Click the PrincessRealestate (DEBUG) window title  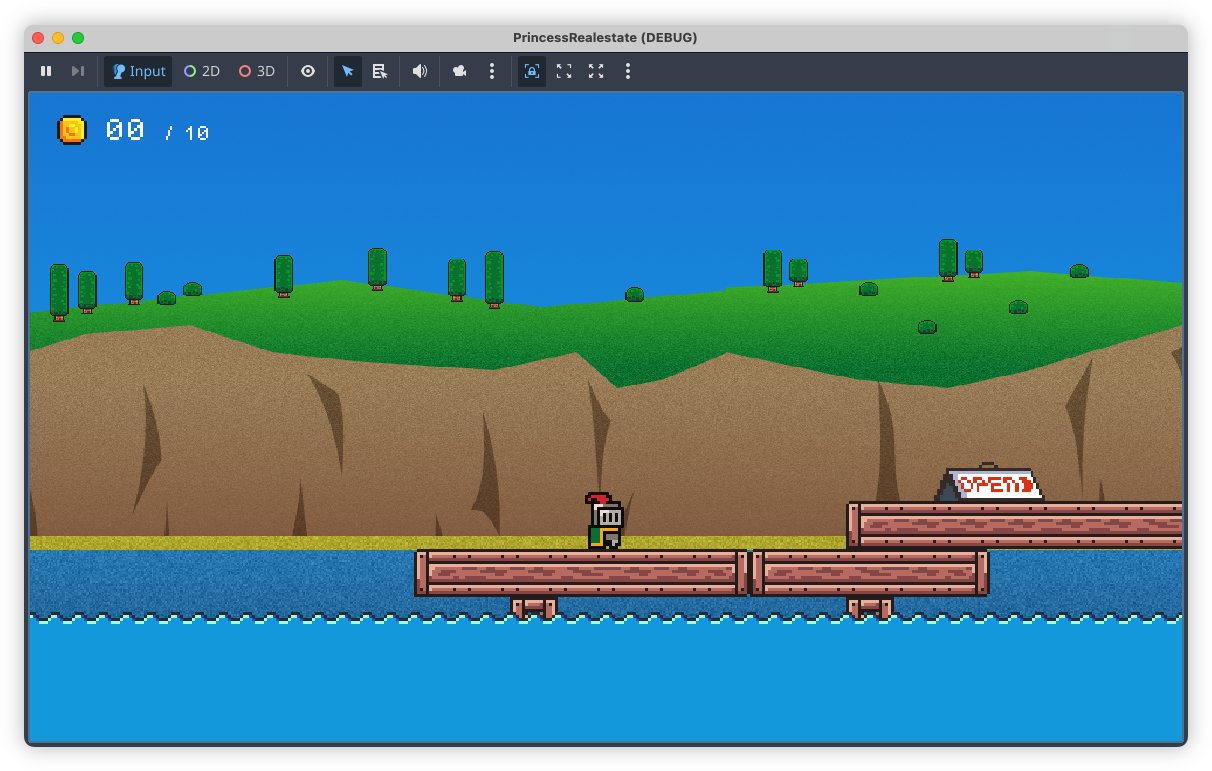point(605,37)
